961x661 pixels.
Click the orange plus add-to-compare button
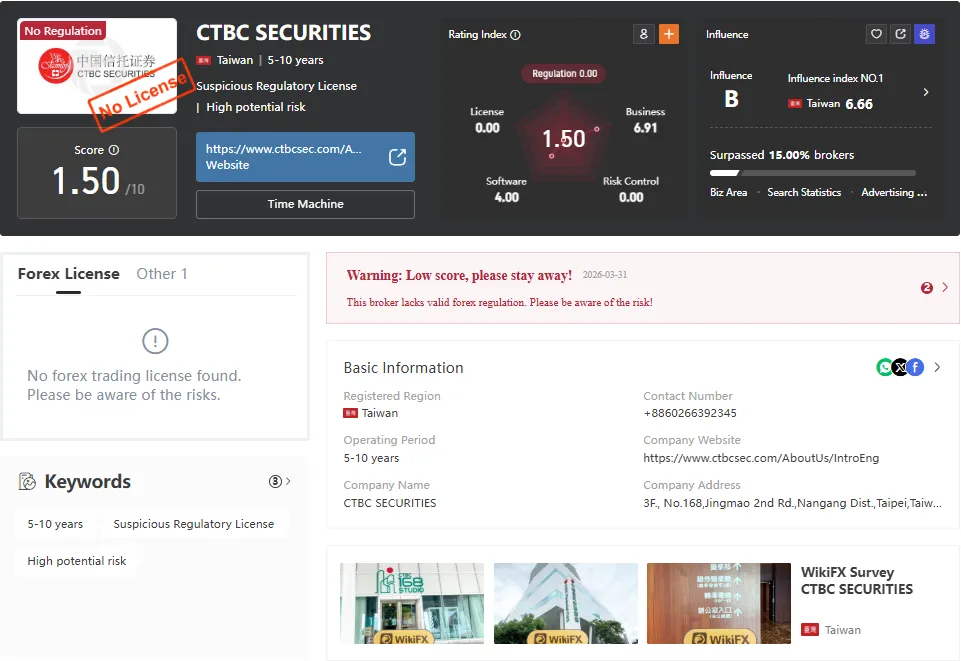[669, 34]
